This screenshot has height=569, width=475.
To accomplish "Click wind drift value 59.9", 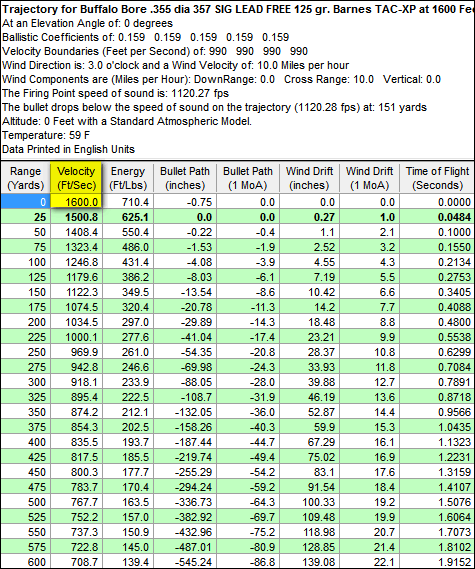I will (x=309, y=427).
